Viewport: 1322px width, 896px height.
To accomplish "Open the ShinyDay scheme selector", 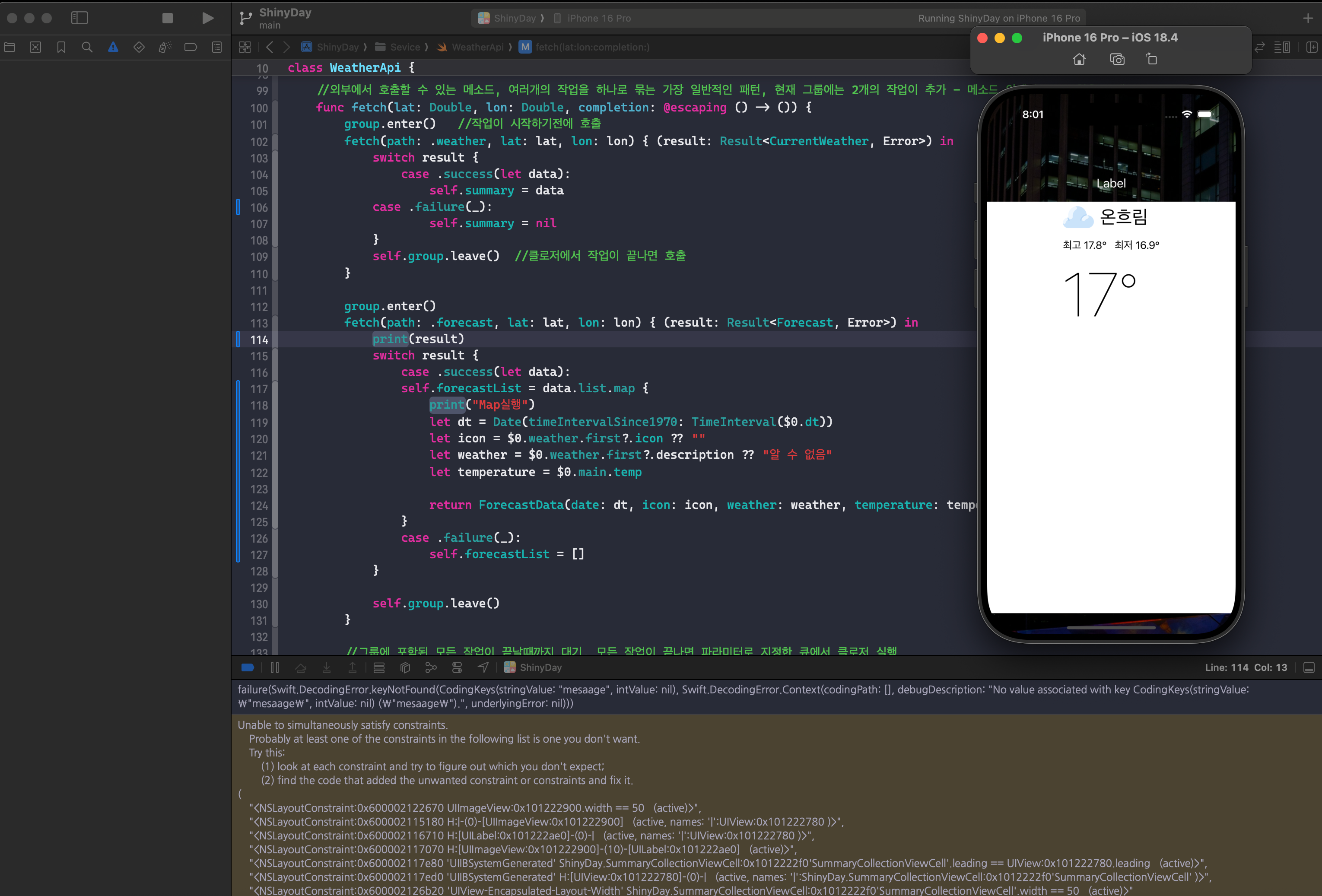I will point(507,18).
